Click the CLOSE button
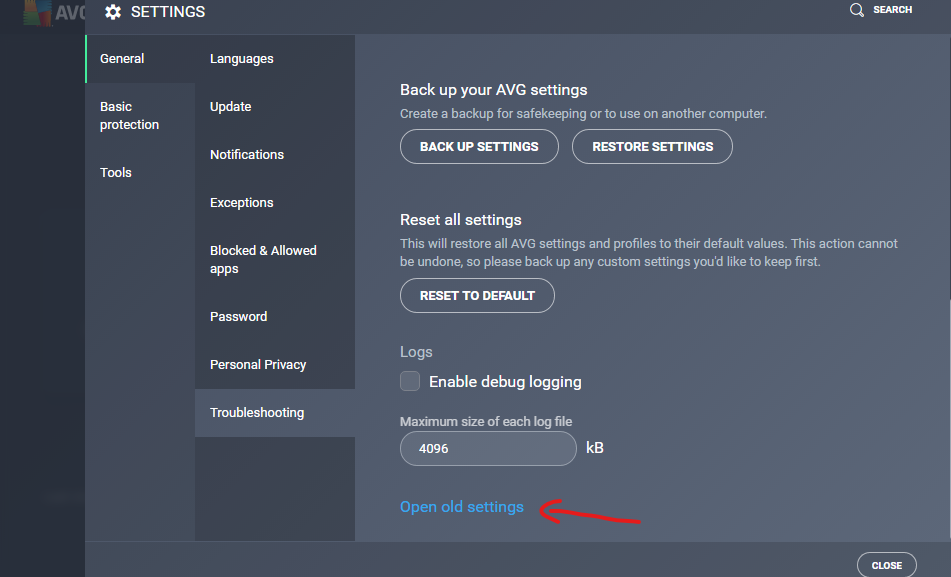 [x=887, y=565]
